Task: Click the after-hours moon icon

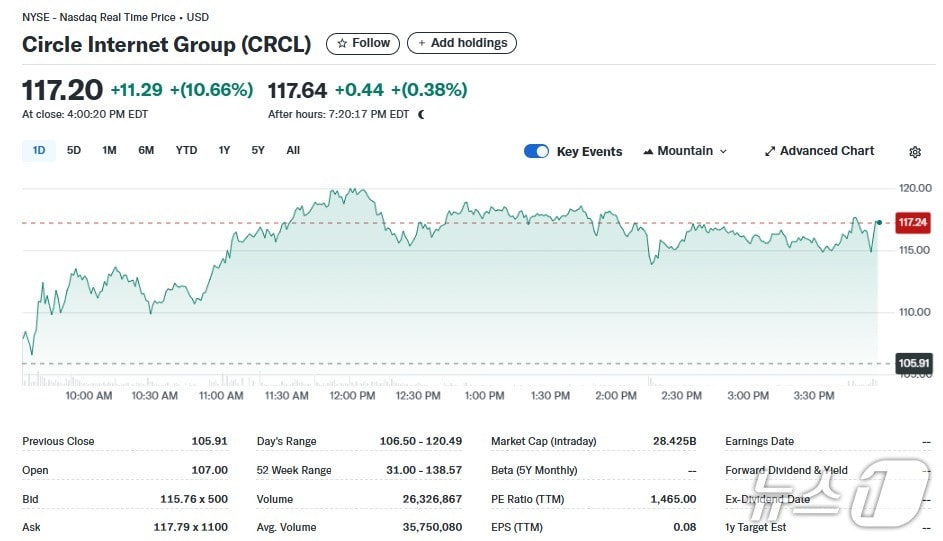Action: pos(421,114)
